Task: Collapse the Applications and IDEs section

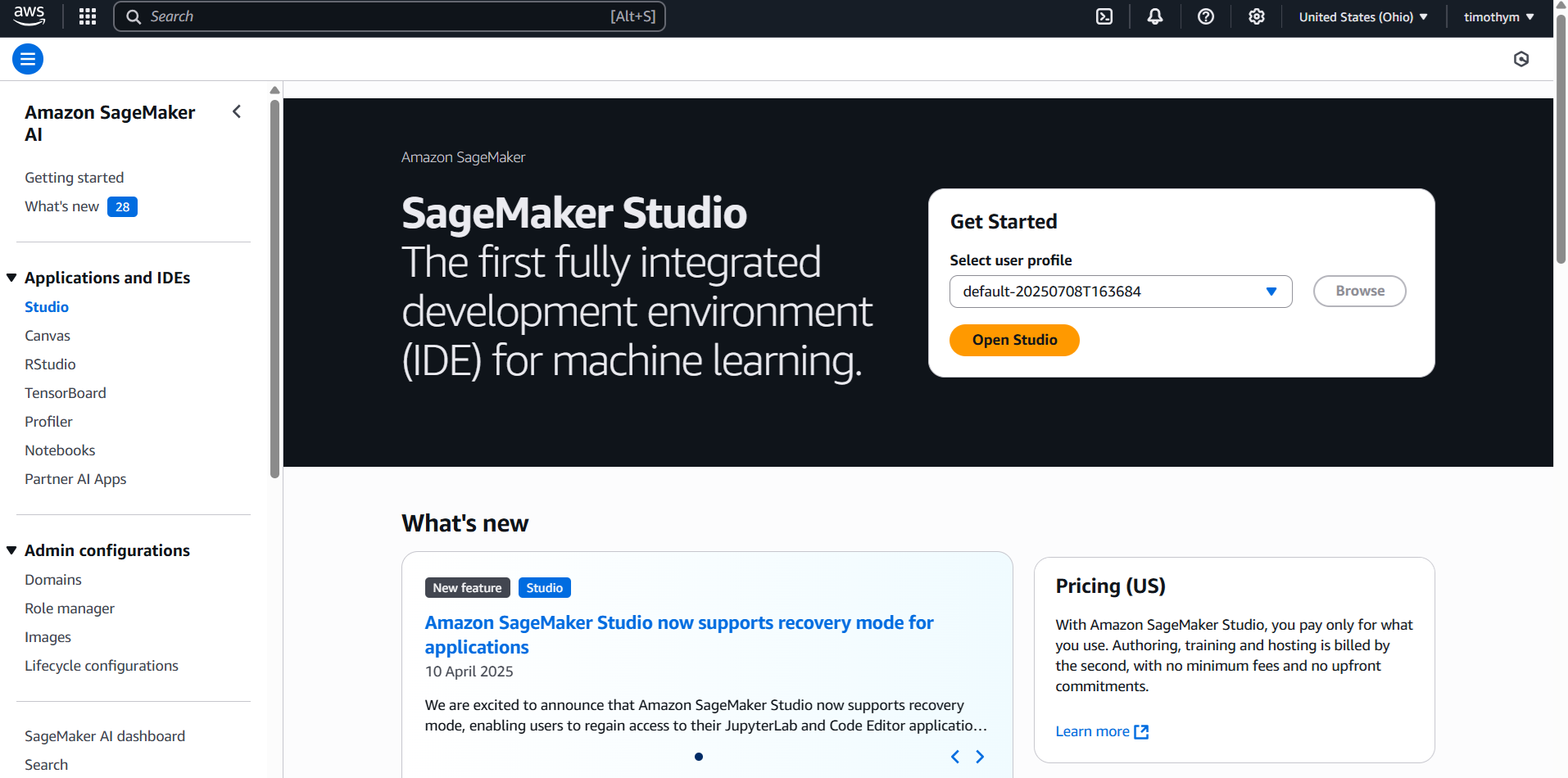Action: click(x=11, y=278)
